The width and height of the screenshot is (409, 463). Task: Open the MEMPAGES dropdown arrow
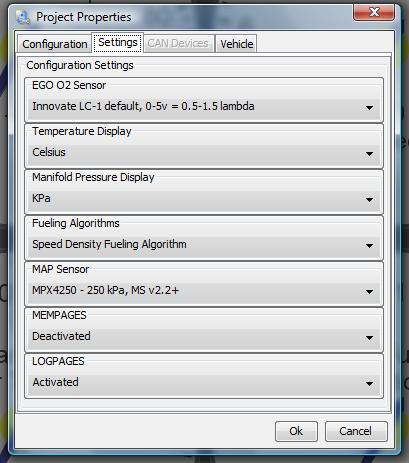coord(369,338)
